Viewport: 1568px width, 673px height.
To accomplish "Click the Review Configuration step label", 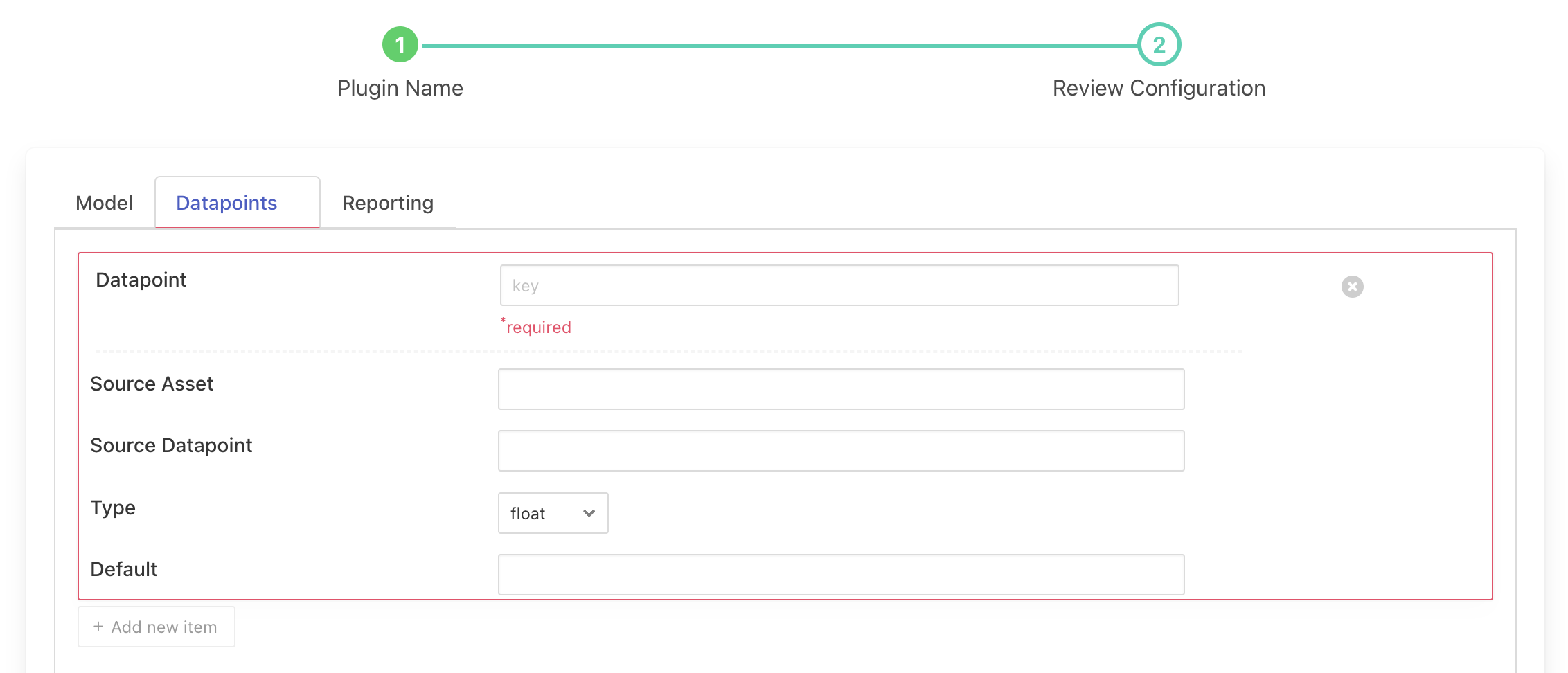I will point(1159,88).
